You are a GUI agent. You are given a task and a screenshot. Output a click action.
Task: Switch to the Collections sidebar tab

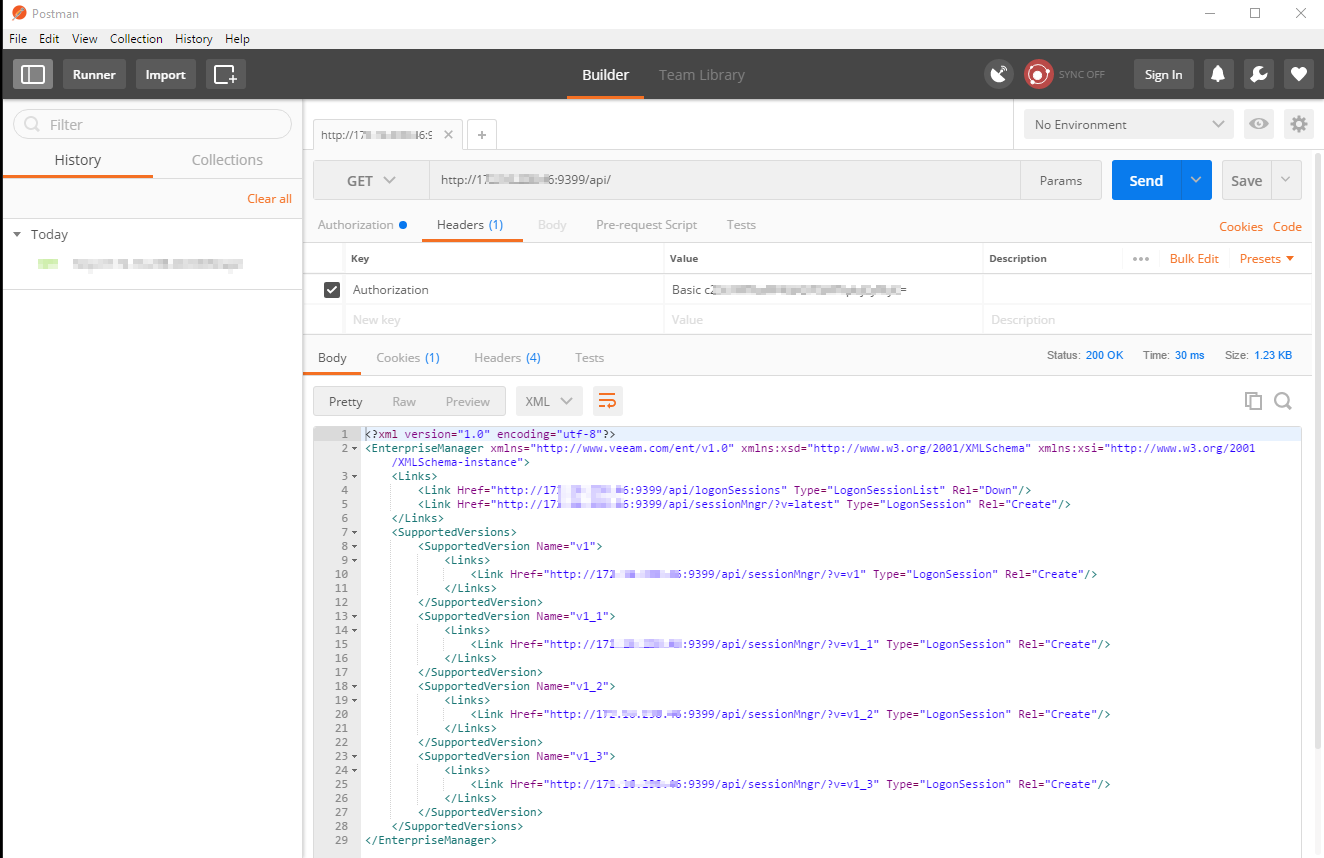coord(227,160)
